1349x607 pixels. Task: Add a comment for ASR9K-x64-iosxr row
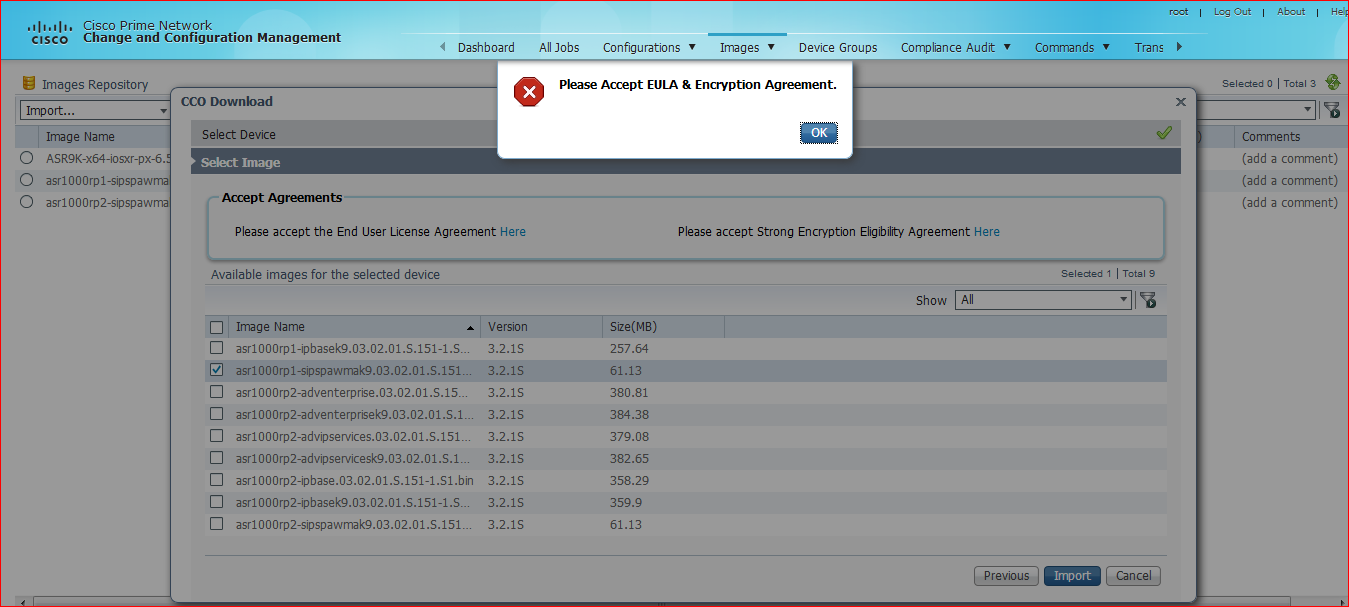pos(1289,158)
